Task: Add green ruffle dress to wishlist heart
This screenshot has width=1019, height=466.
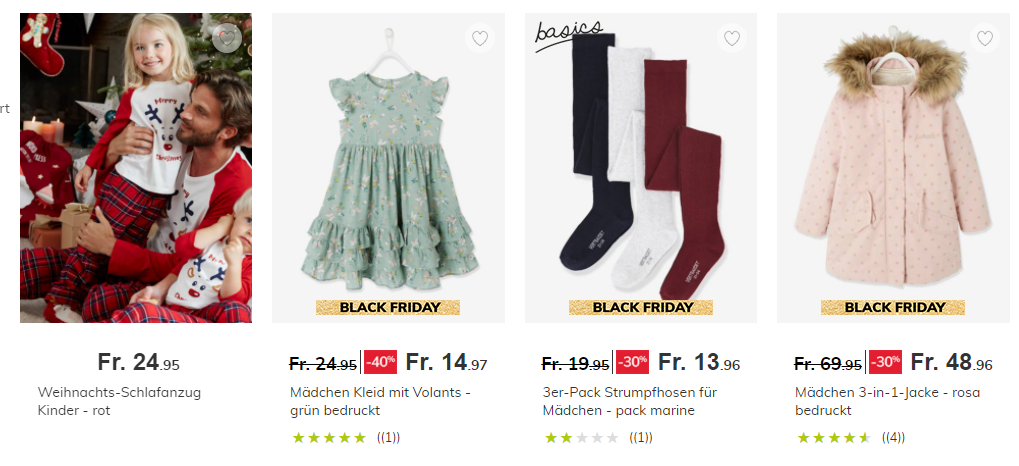Action: tap(480, 39)
